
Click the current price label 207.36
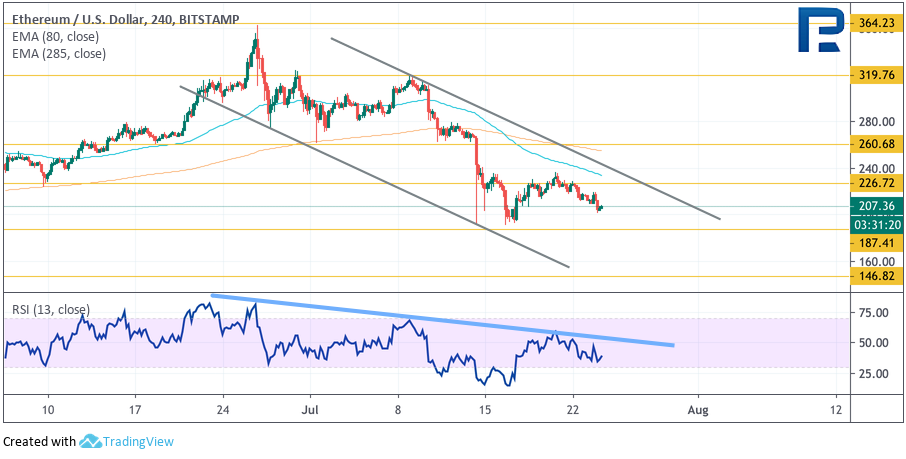(x=876, y=207)
